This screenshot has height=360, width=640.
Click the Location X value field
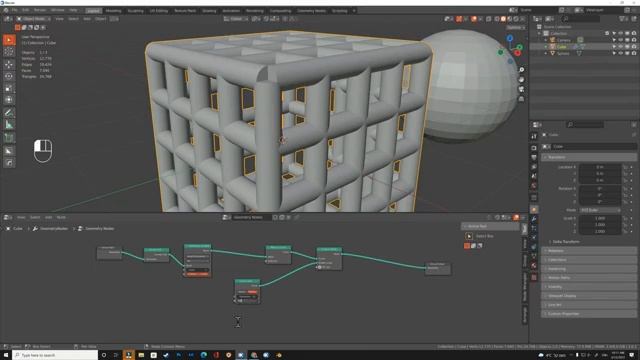coord(600,167)
